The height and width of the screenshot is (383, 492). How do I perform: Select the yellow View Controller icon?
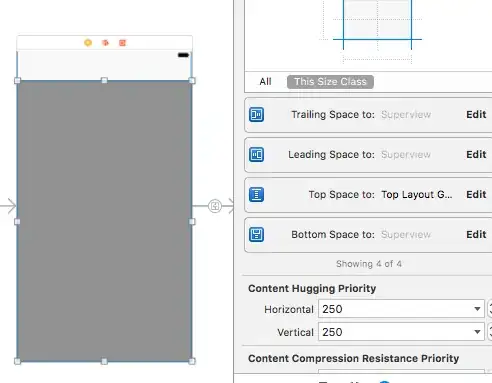tap(88, 43)
